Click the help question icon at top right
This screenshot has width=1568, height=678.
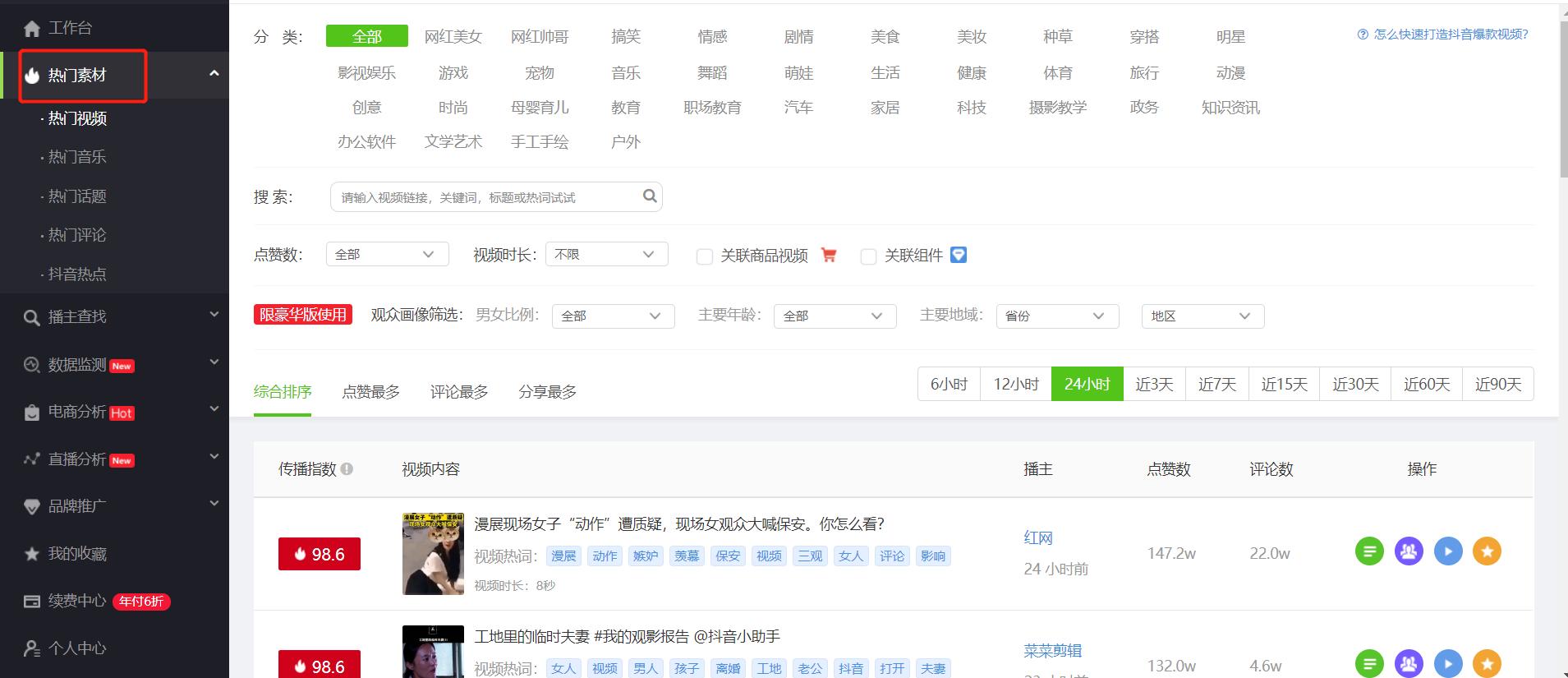click(1363, 35)
